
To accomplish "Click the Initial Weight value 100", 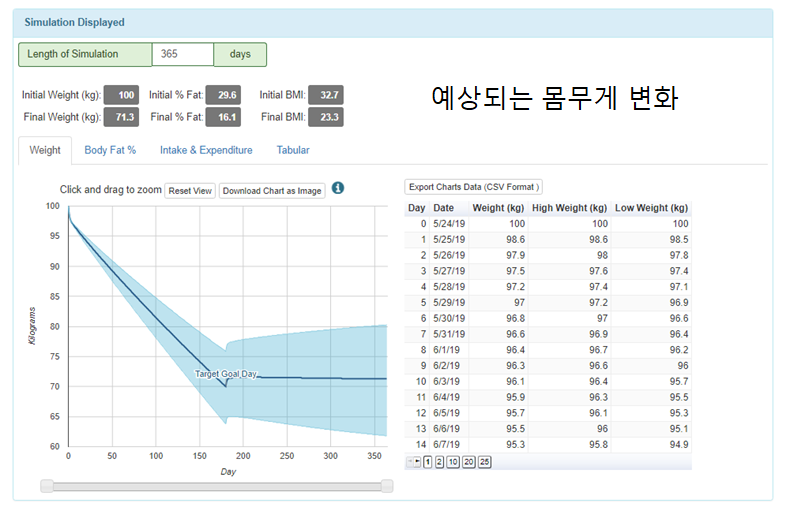I will coord(121,95).
